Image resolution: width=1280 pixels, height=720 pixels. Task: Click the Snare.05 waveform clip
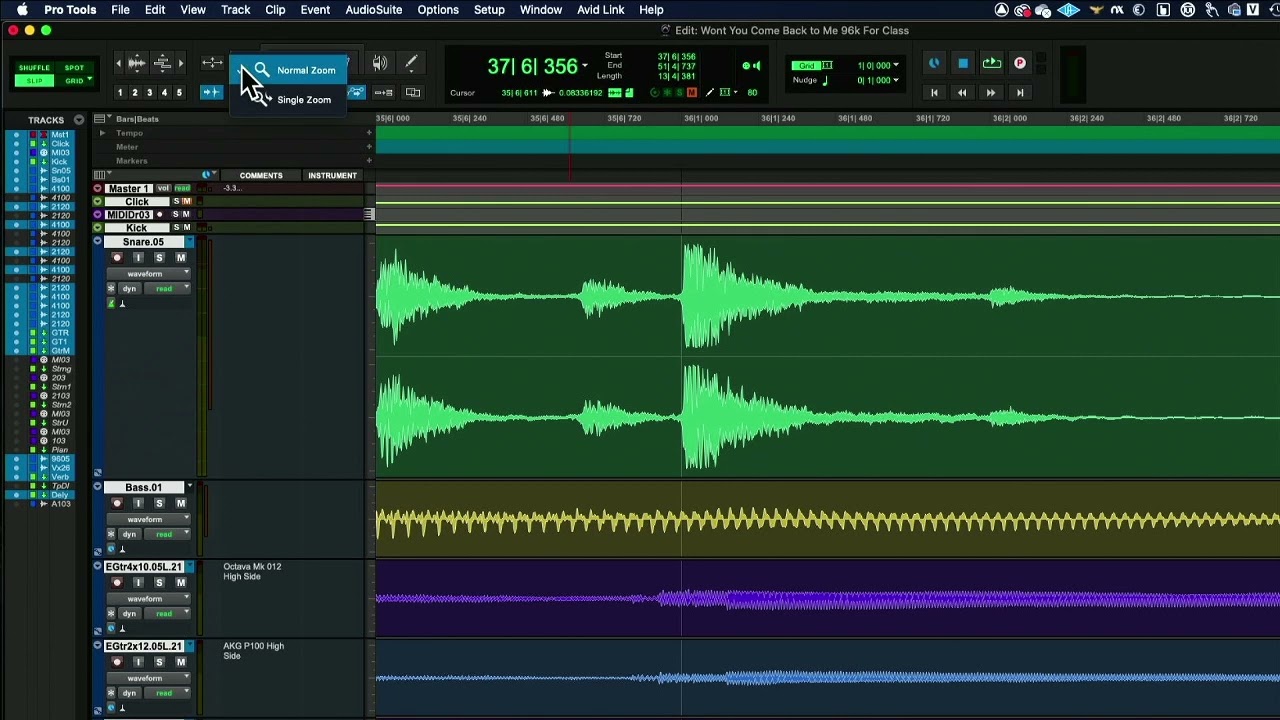click(828, 357)
